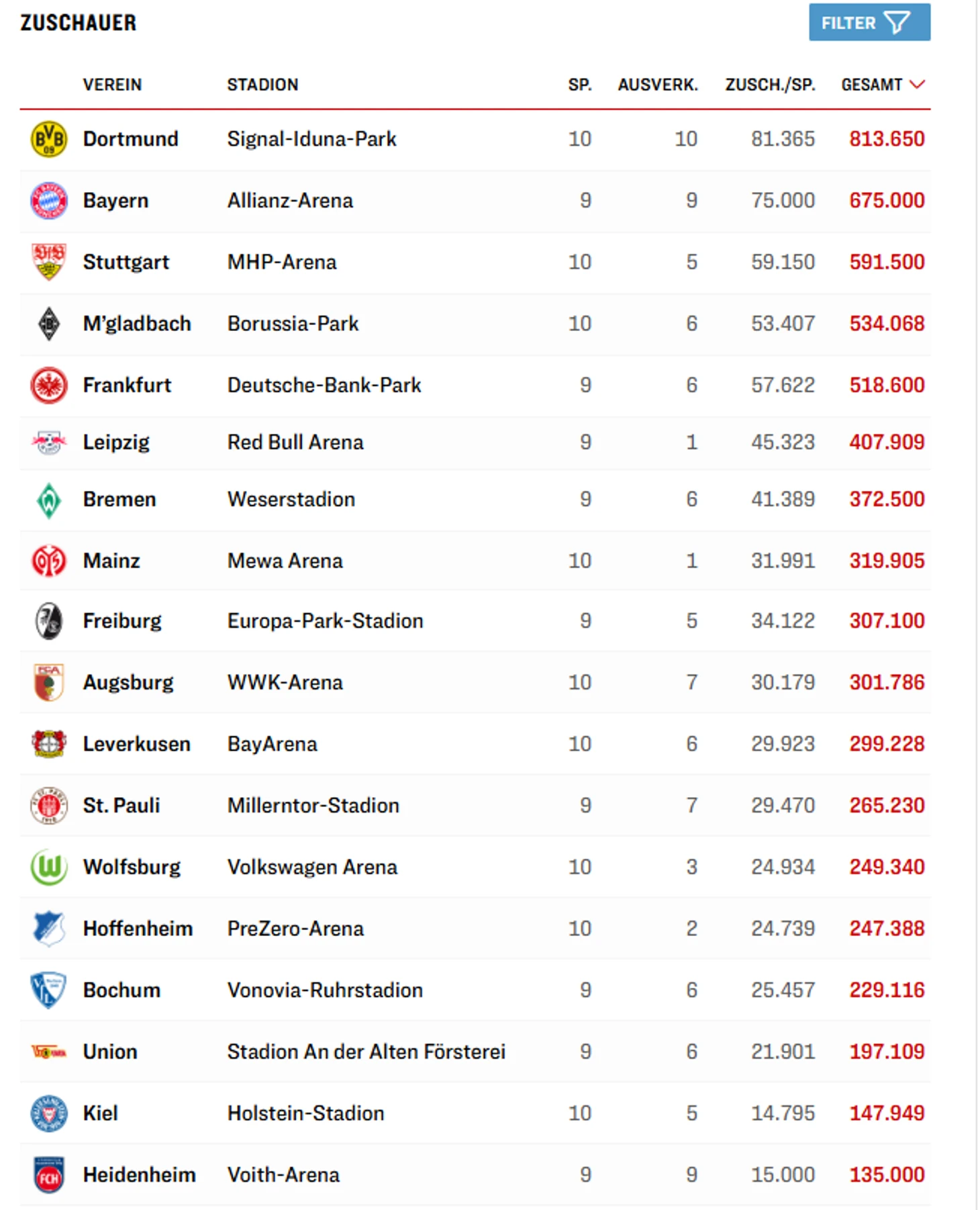Viewport: 980px width, 1210px height.
Task: Open the Union team name link
Action: click(x=110, y=1052)
